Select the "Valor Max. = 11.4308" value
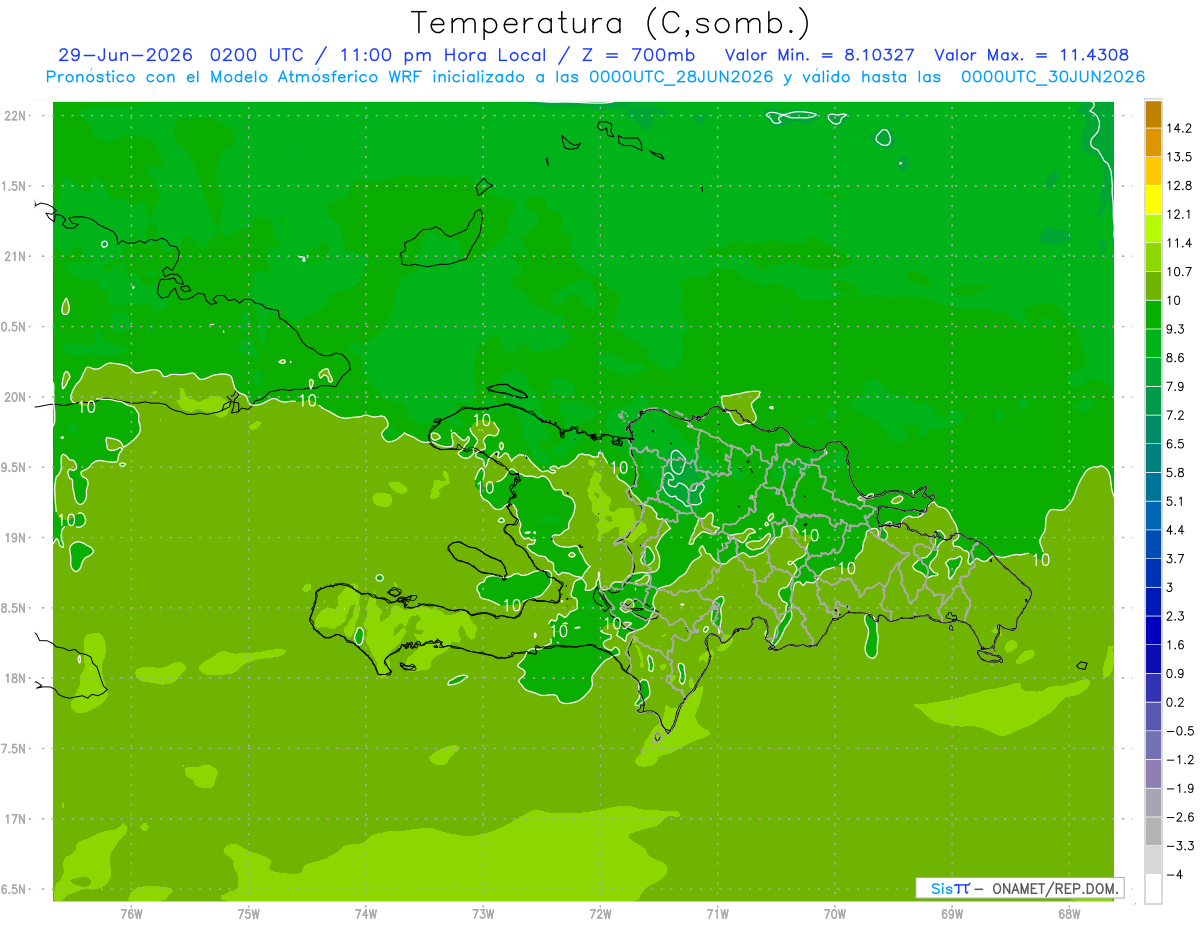Image resolution: width=1200 pixels, height=927 pixels. coord(1032,55)
